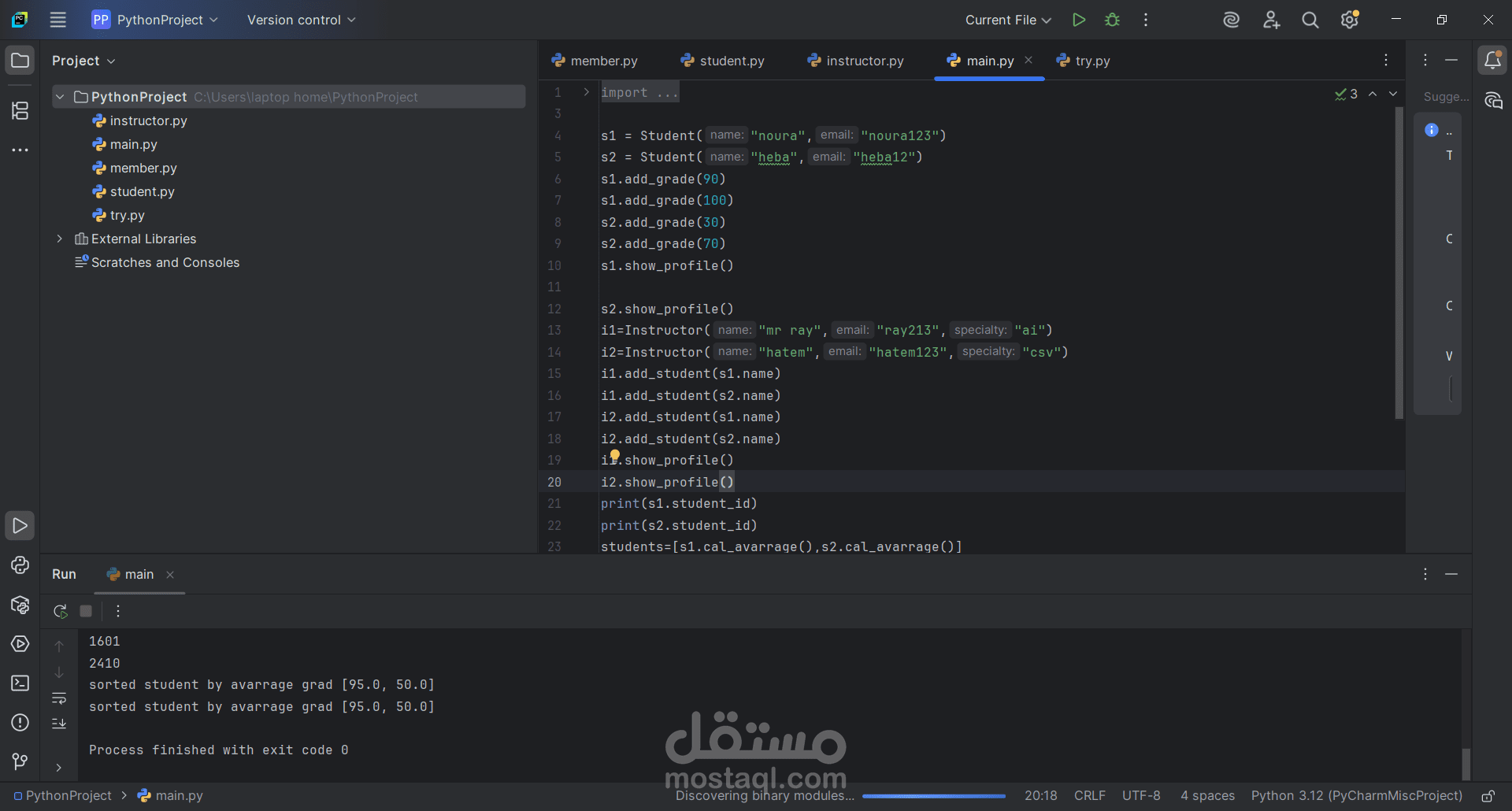Viewport: 1512px width, 811px height.
Task: Open the Problems tool window
Action: [20, 723]
